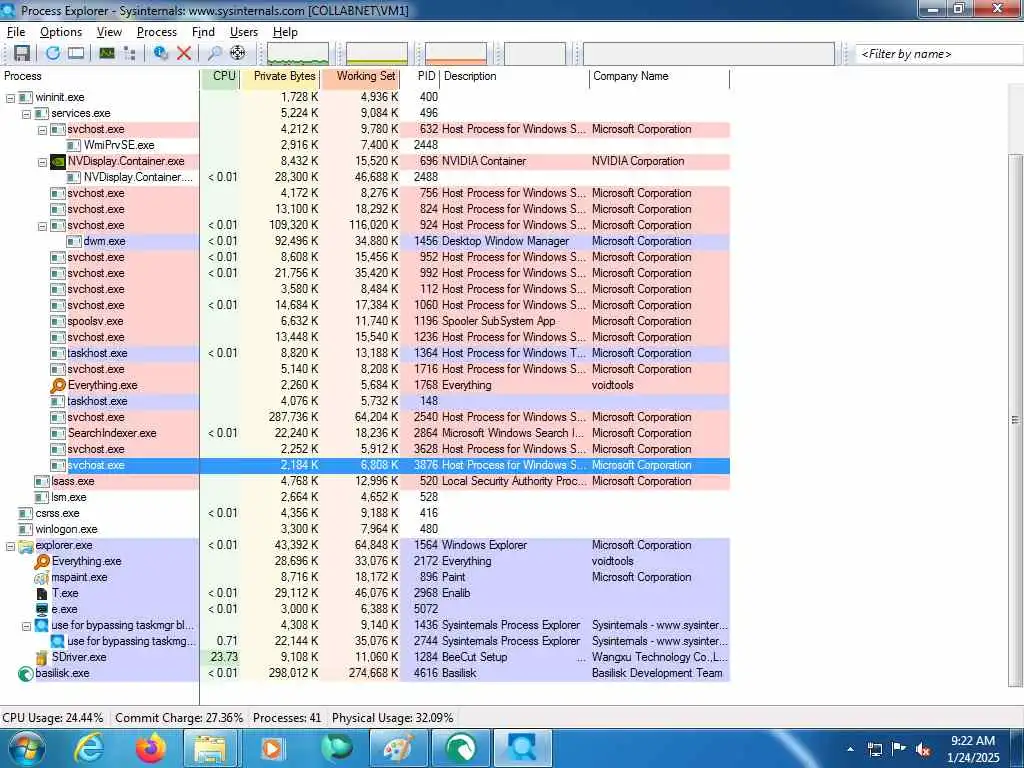Open the Options menu

click(x=61, y=31)
